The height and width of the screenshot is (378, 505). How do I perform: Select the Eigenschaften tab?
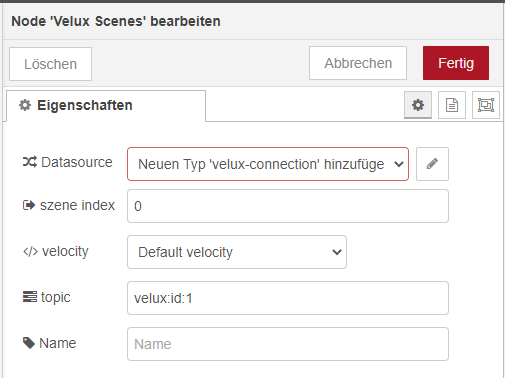[106, 105]
